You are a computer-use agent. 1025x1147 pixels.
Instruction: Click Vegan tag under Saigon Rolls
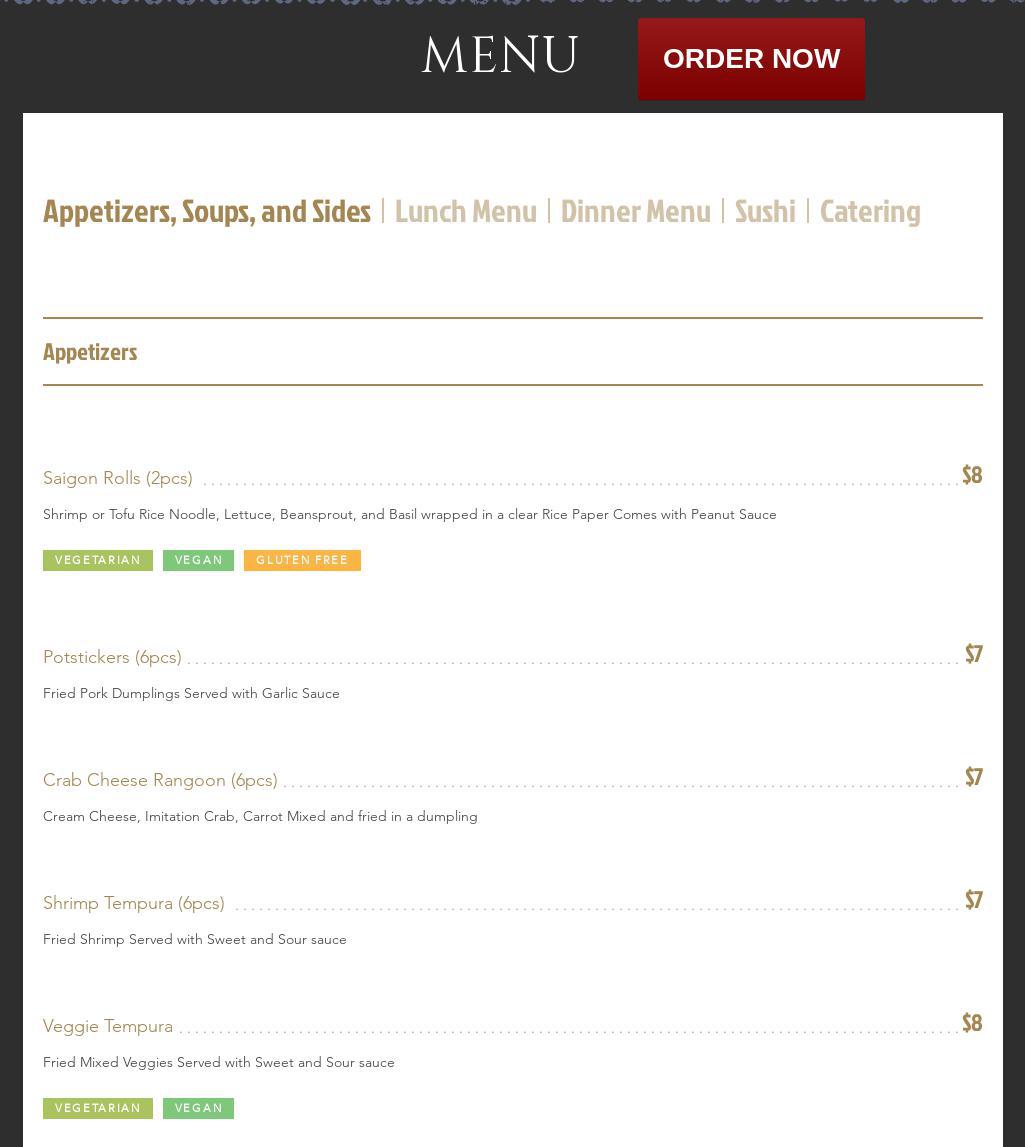tap(198, 560)
